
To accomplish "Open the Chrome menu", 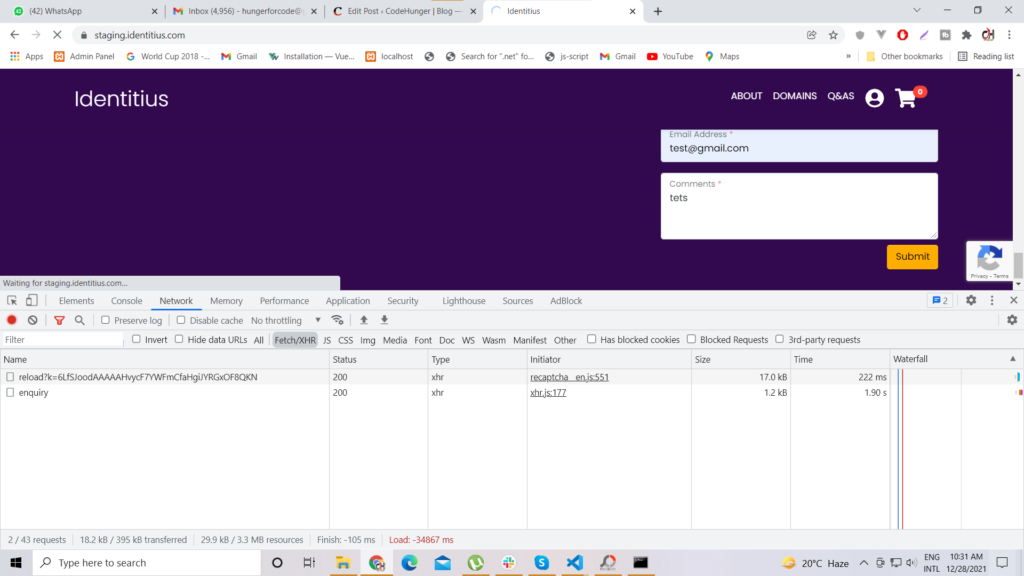I will pos(1010,35).
